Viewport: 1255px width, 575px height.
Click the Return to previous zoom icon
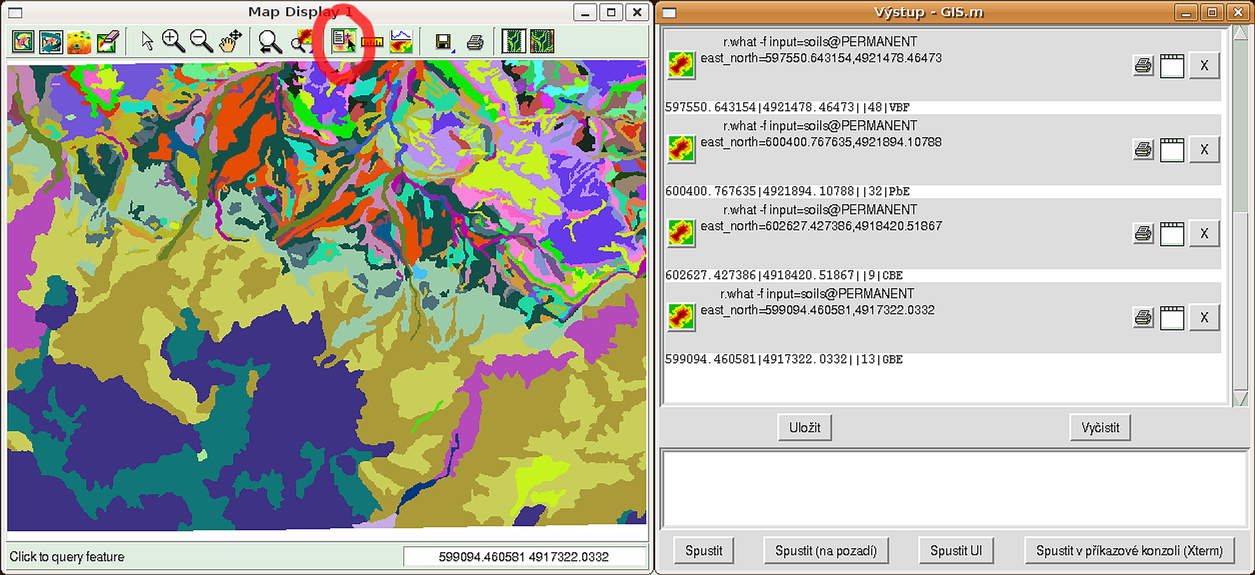[270, 42]
